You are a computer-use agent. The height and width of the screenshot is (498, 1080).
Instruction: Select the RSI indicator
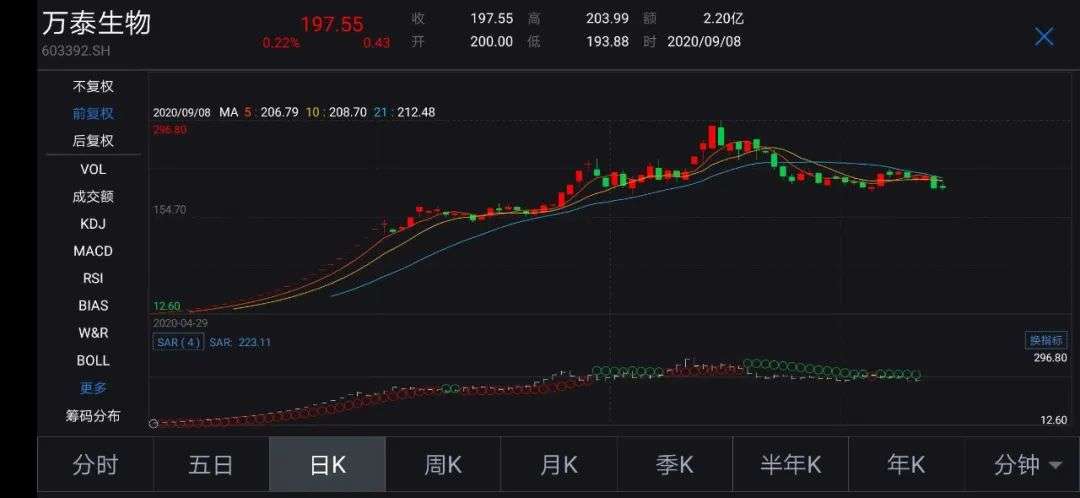tap(93, 278)
